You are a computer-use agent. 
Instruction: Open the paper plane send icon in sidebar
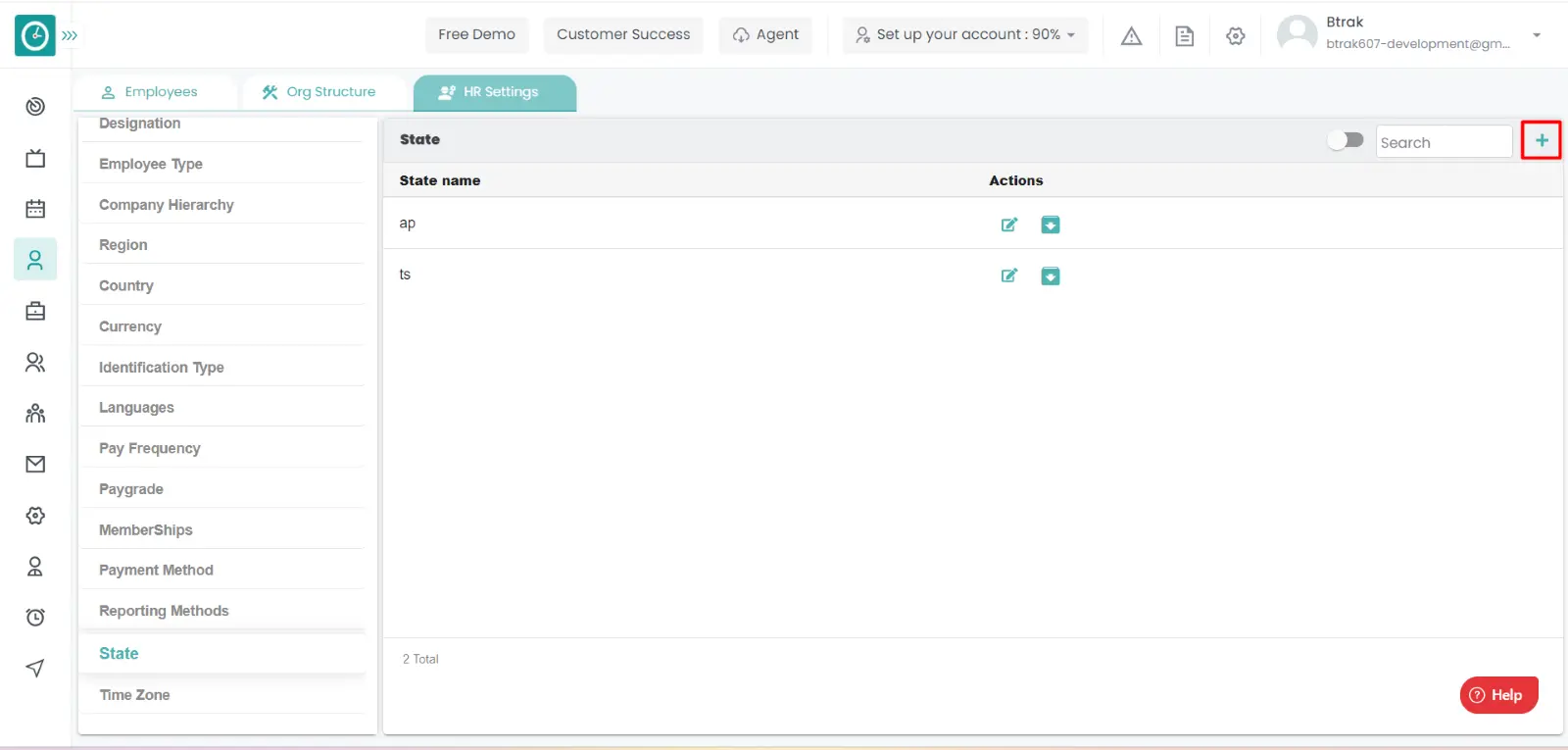35,668
